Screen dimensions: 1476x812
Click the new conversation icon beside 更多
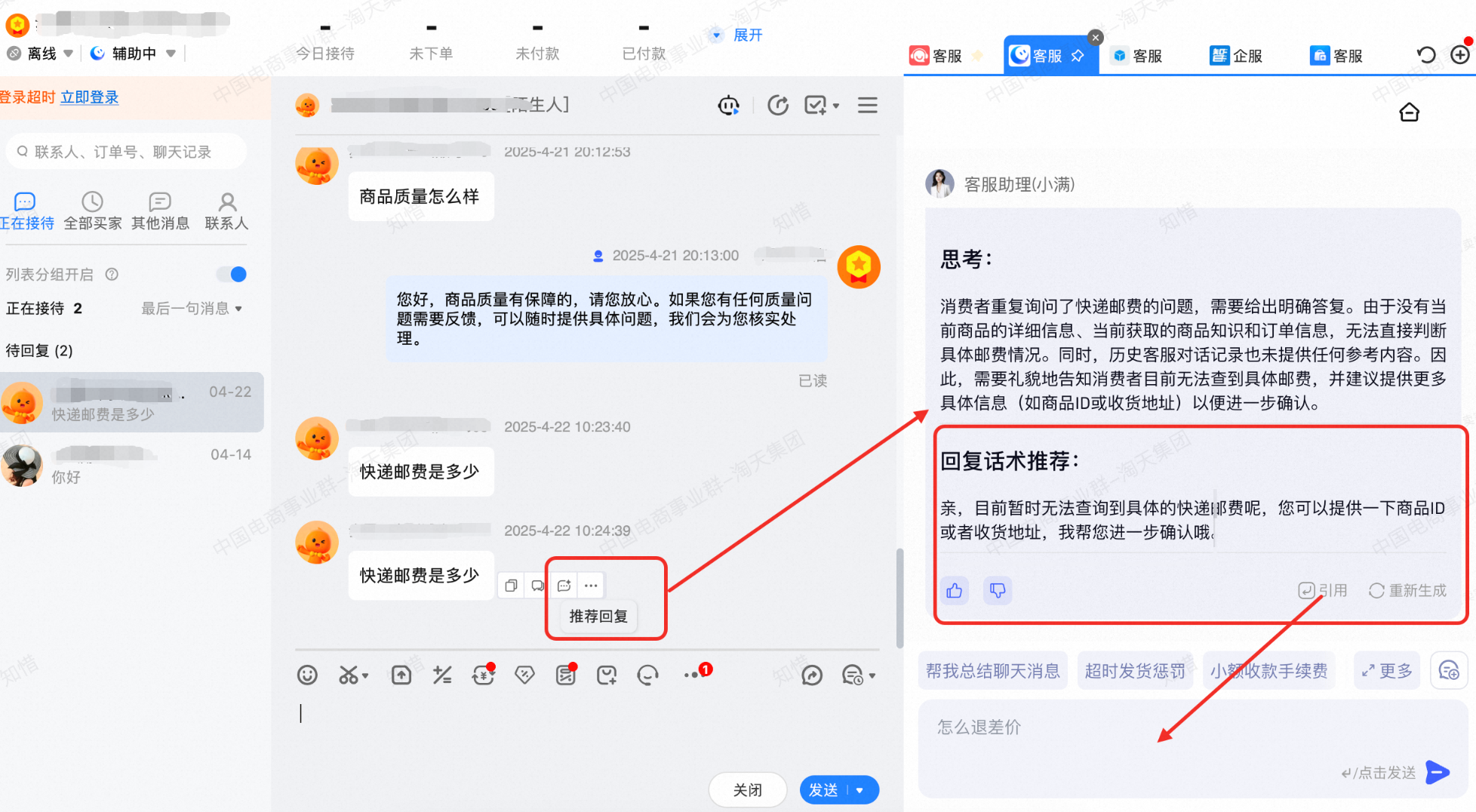pyautogui.click(x=1449, y=671)
